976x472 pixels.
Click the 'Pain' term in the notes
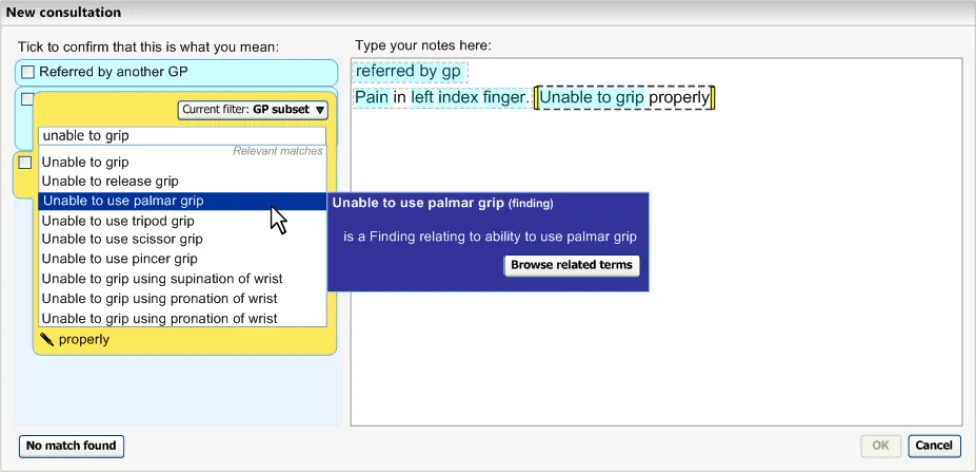click(372, 98)
